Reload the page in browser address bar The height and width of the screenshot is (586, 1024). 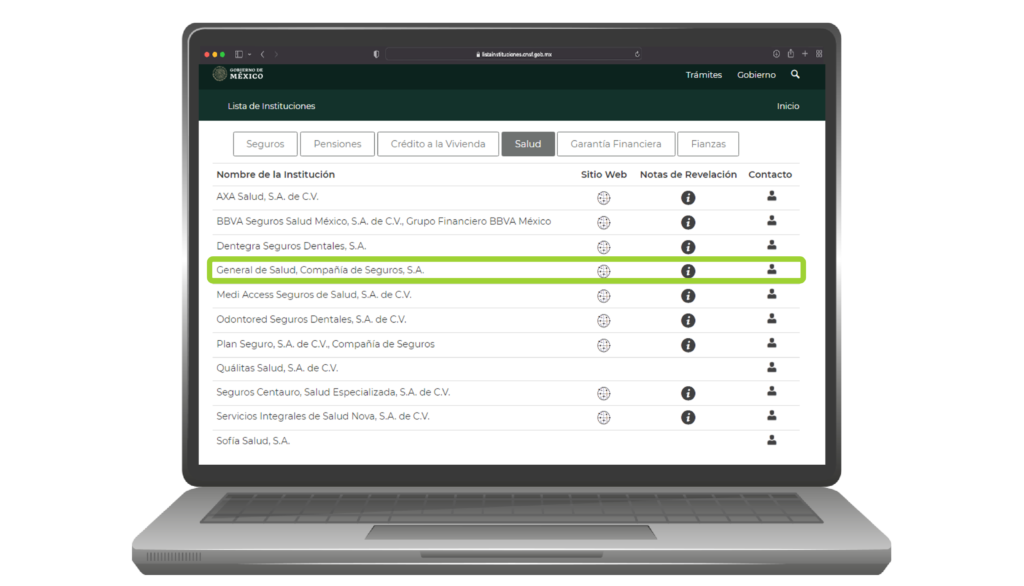point(637,54)
